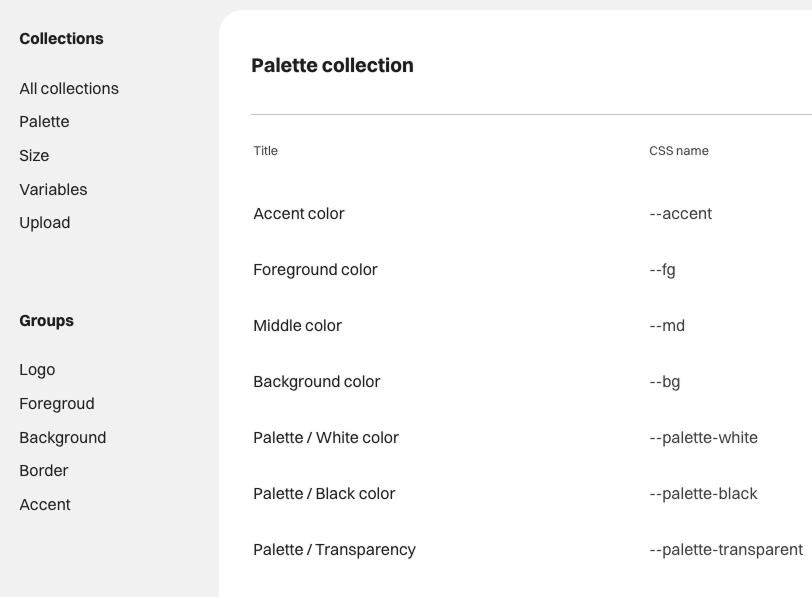Click the Middle color entry
Screen dimensions: 812x597
tap(297, 325)
